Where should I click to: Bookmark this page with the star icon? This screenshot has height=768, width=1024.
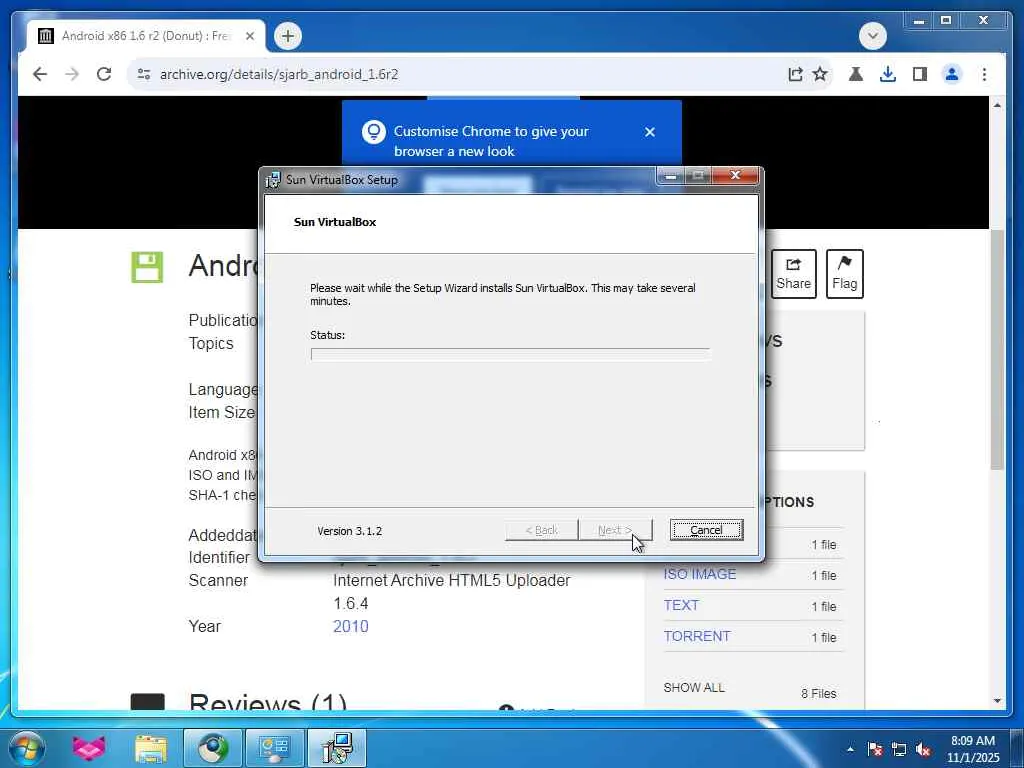coord(820,74)
